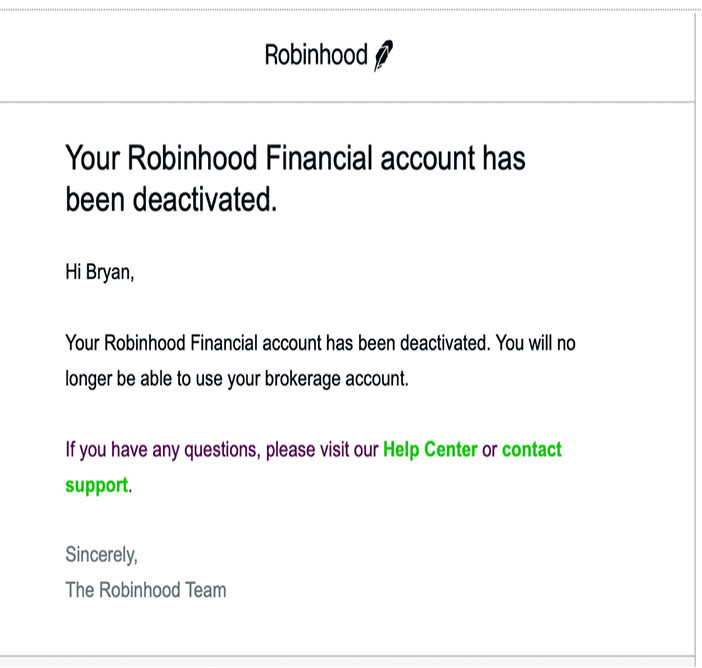Screen dimensions: 702x668
Task: Click the words "please visit our"
Action: (322, 450)
